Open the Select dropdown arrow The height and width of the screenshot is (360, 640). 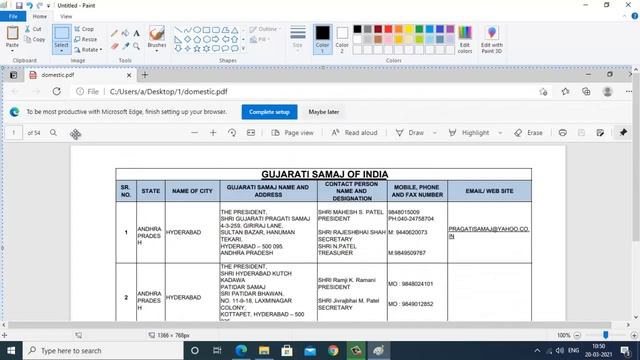61,51
